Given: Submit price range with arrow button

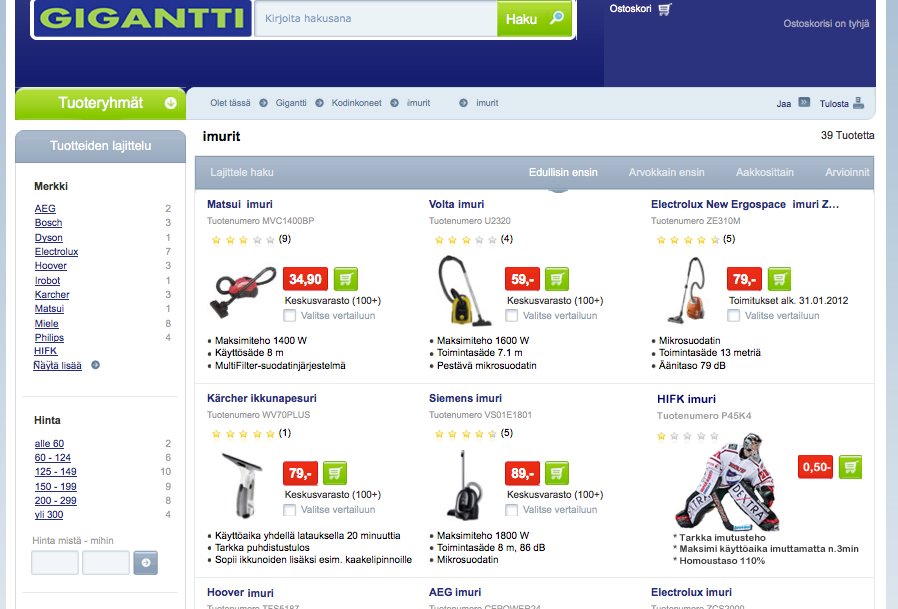Looking at the screenshot, I should pyautogui.click(x=145, y=563).
